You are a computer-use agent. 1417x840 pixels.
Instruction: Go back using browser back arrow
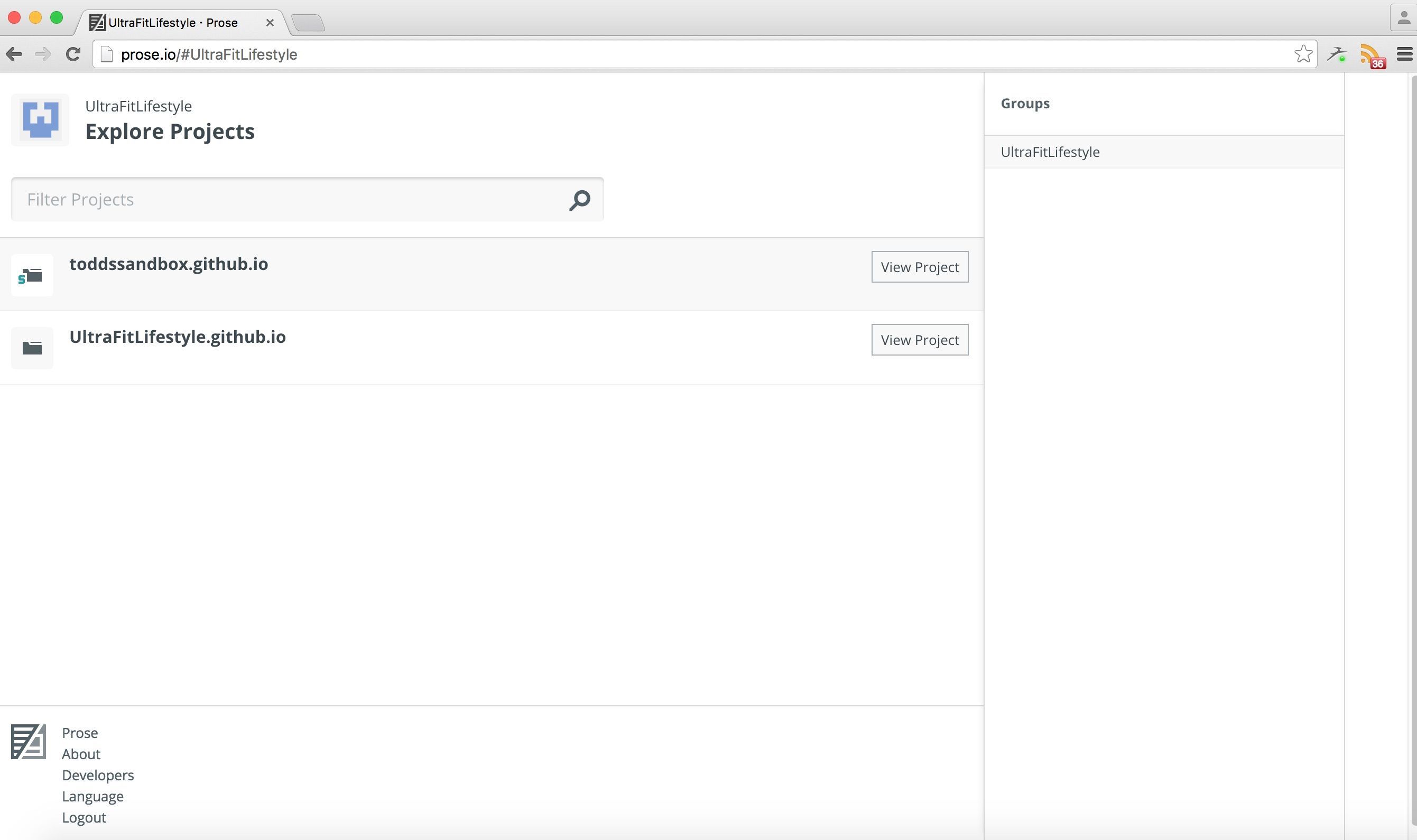click(x=14, y=54)
